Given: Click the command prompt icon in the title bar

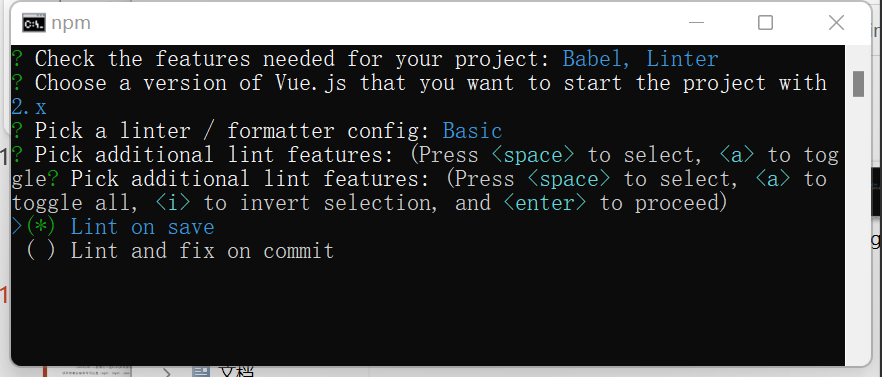Looking at the screenshot, I should pos(34,23).
